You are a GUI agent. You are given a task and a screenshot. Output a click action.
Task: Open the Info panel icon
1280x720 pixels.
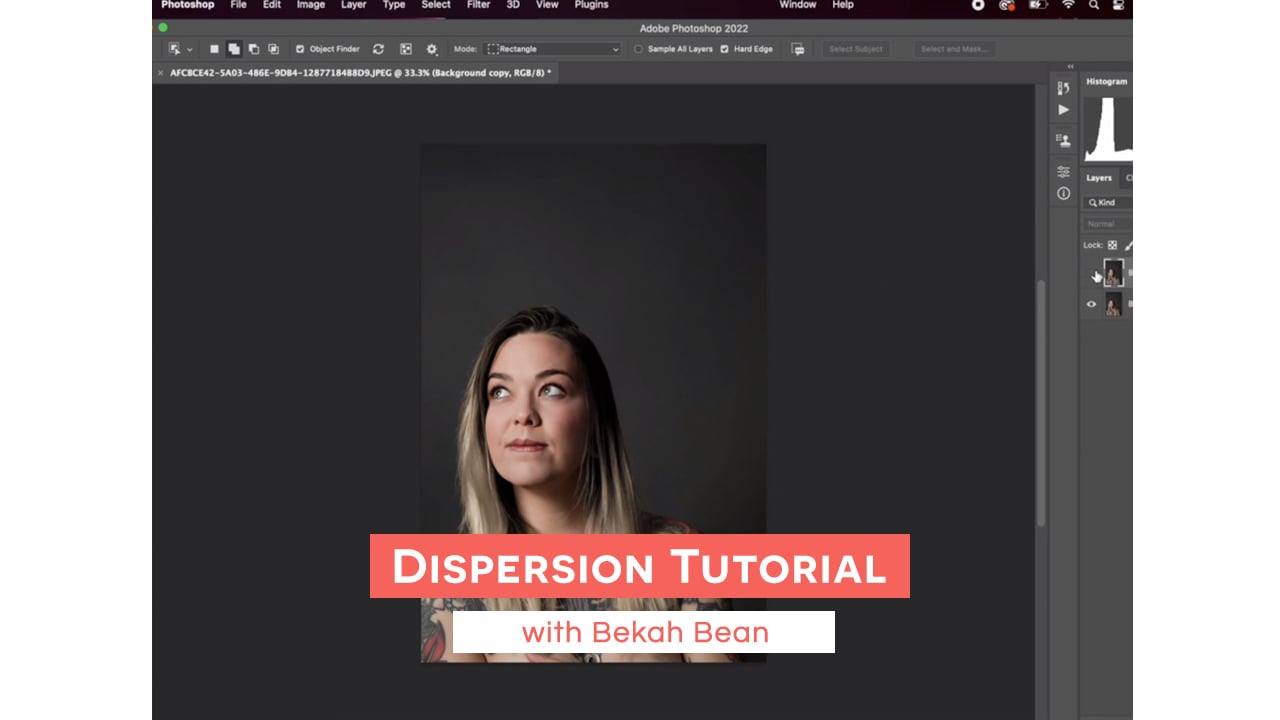pyautogui.click(x=1063, y=193)
